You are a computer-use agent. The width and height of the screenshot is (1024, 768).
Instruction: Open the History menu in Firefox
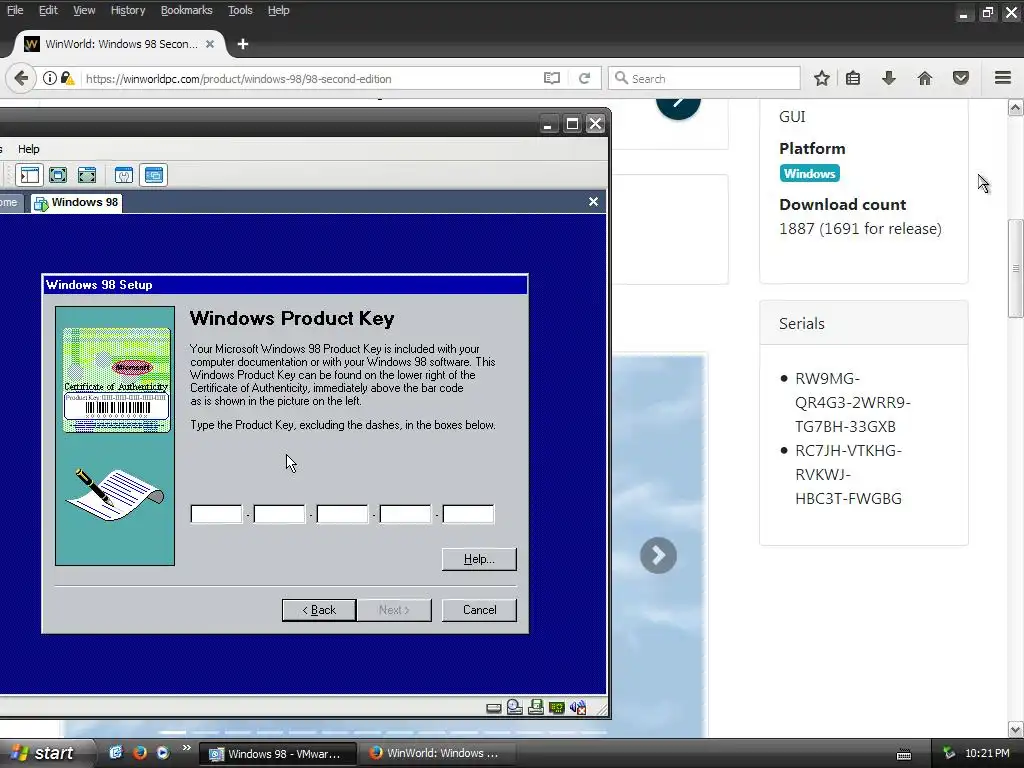click(x=127, y=10)
